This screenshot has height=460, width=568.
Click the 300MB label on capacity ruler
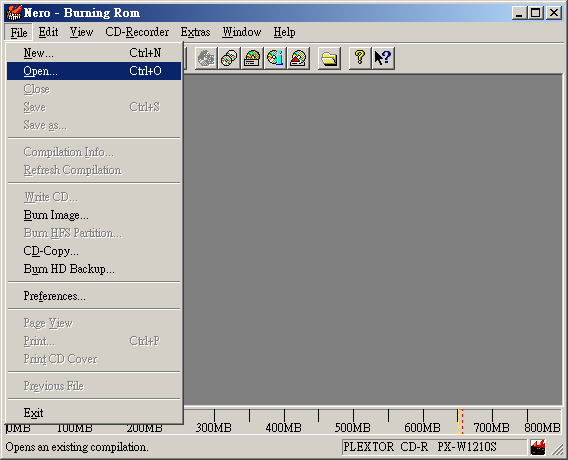(x=214, y=428)
